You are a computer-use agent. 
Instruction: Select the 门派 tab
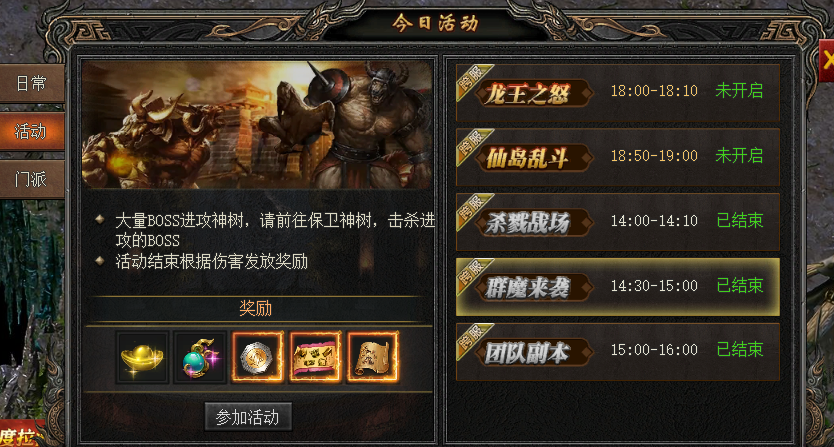click(31, 179)
